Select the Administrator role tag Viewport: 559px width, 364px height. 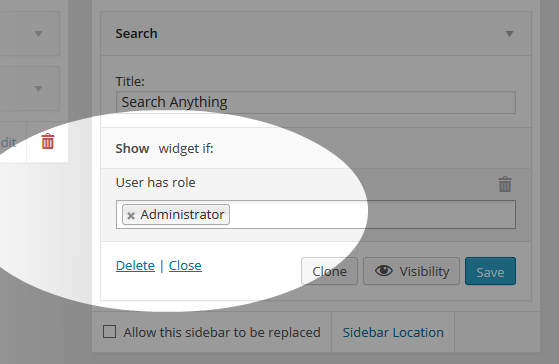tap(182, 215)
